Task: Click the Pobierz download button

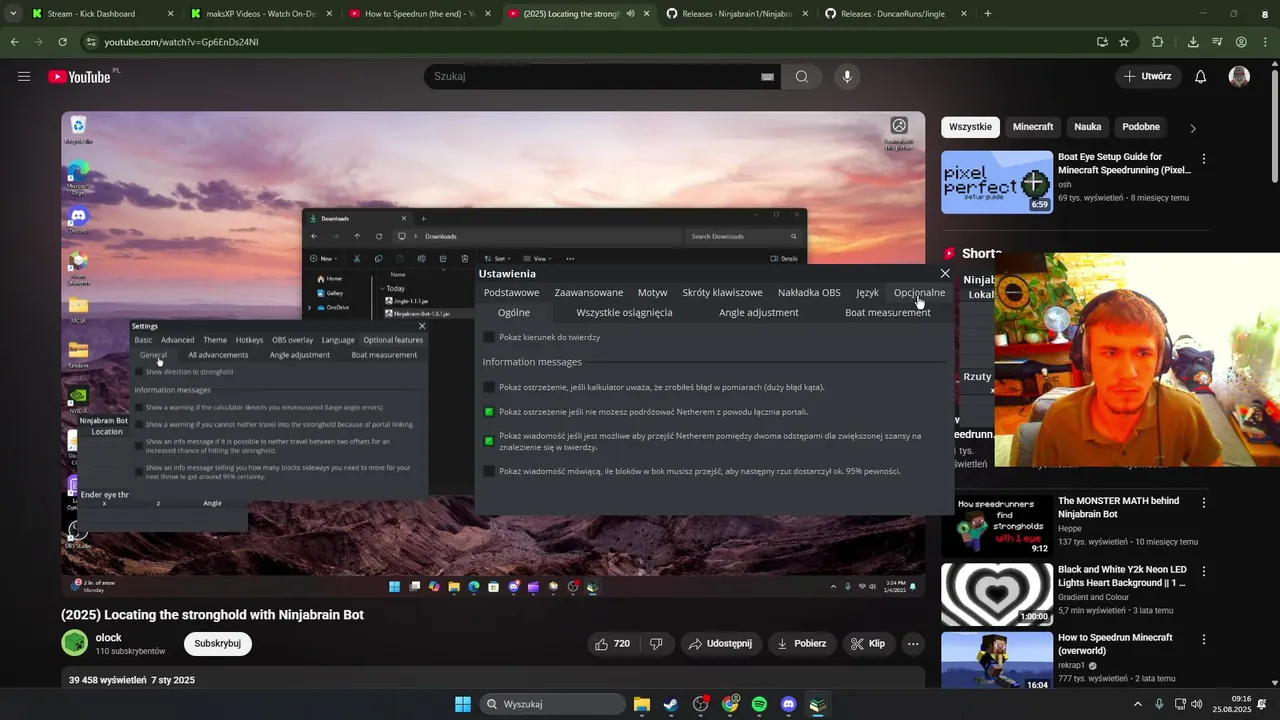Action: tap(801, 644)
